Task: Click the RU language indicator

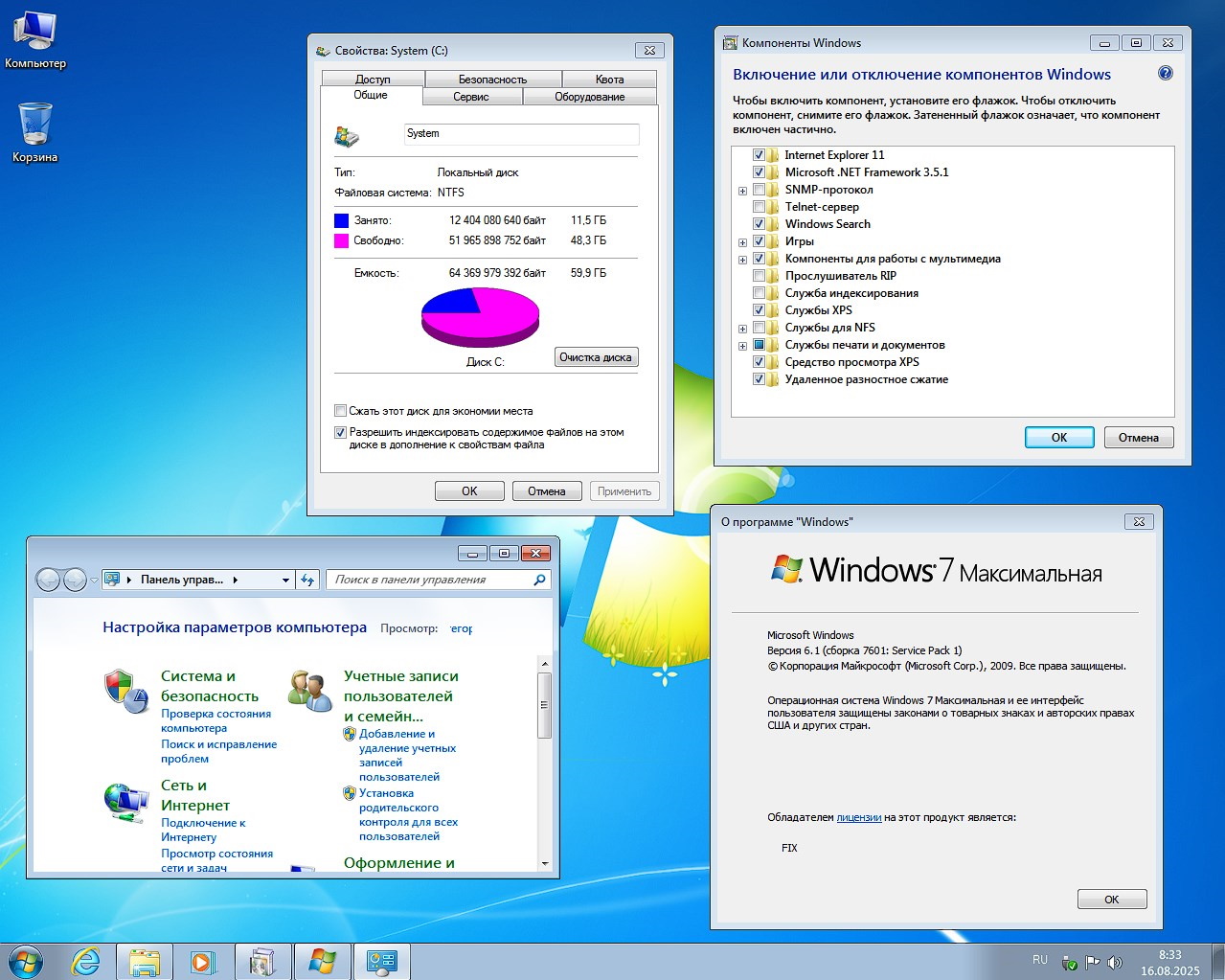Action: point(1040,960)
